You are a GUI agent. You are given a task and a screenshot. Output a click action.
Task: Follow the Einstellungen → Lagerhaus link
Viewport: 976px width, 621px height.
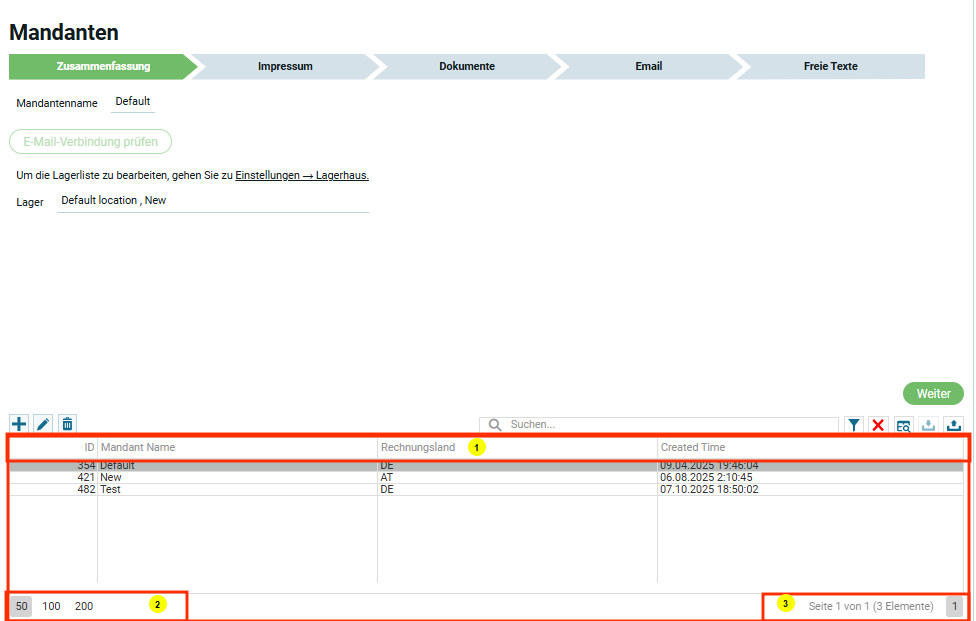(302, 175)
